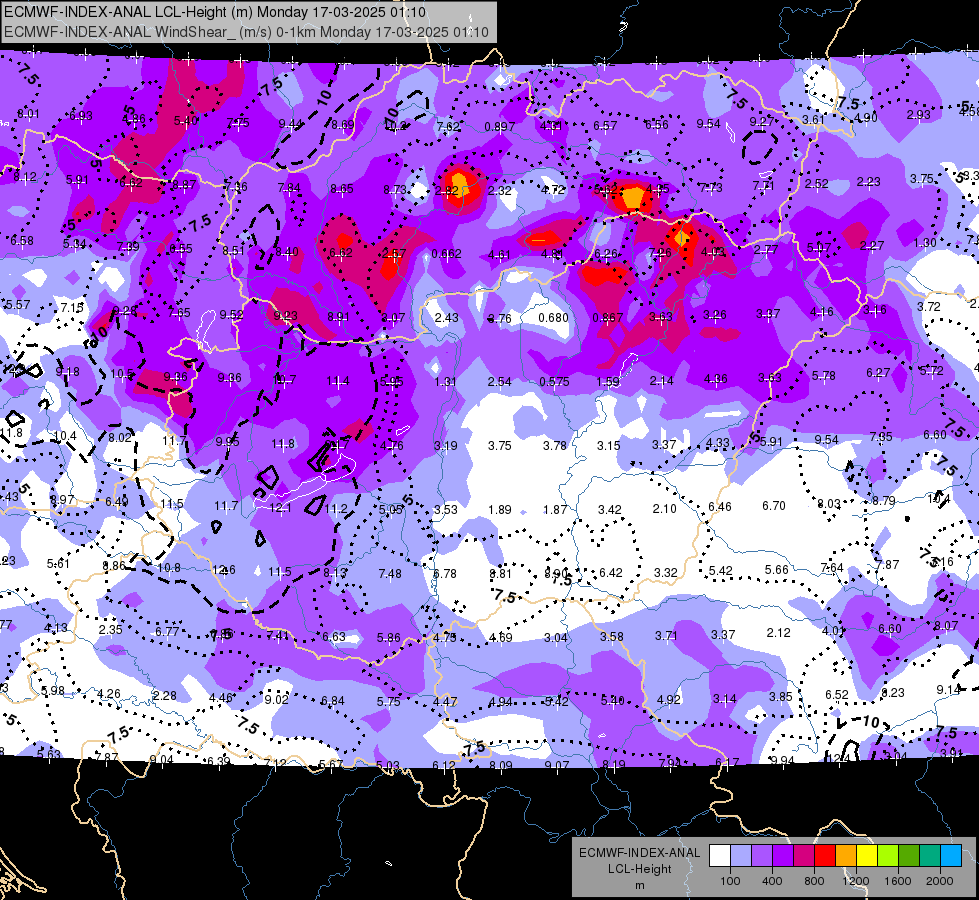
Task: Click the wind shear value 9.23
Action: [x=285, y=316]
